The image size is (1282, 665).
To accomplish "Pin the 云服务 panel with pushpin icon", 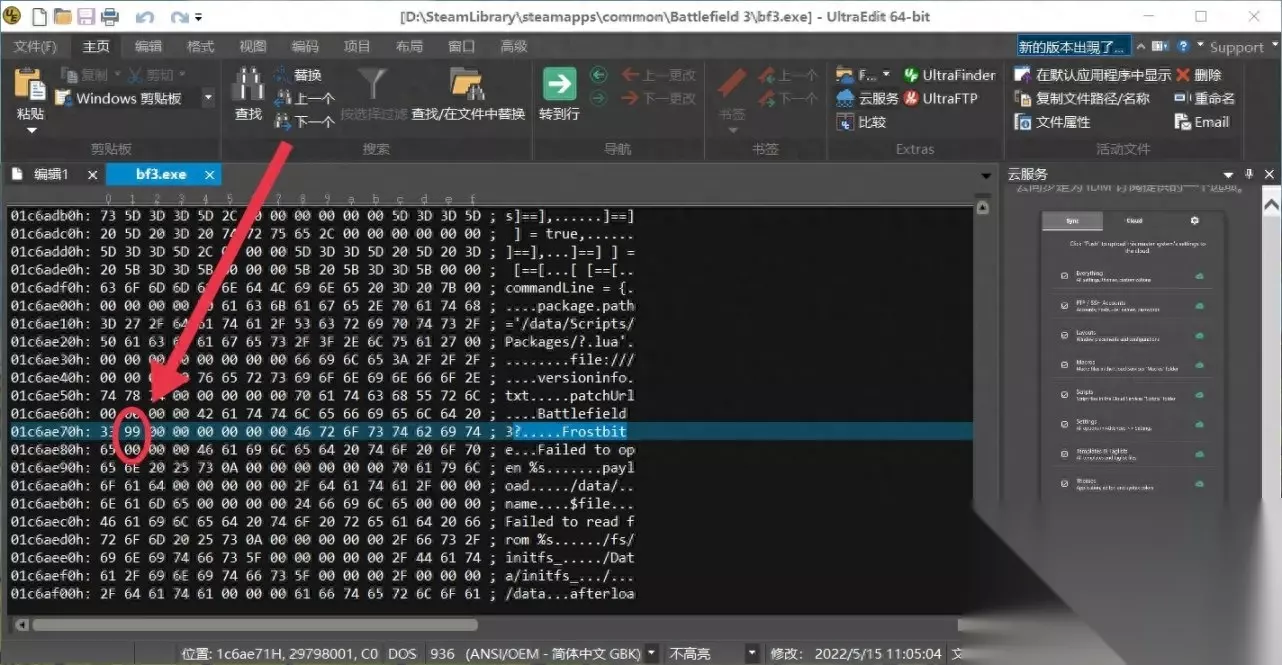I will tap(1249, 174).
